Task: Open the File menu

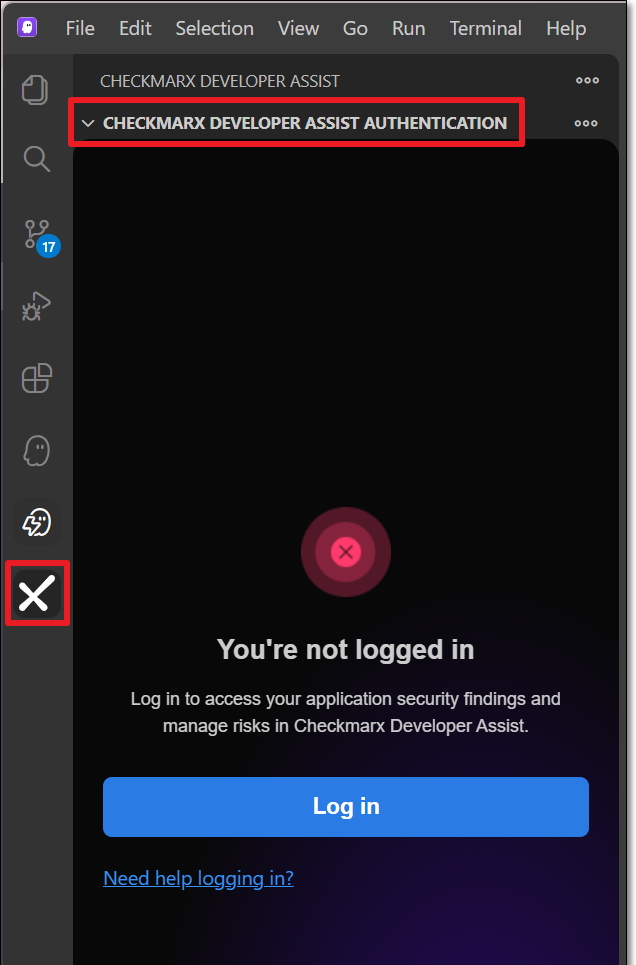Action: (80, 28)
